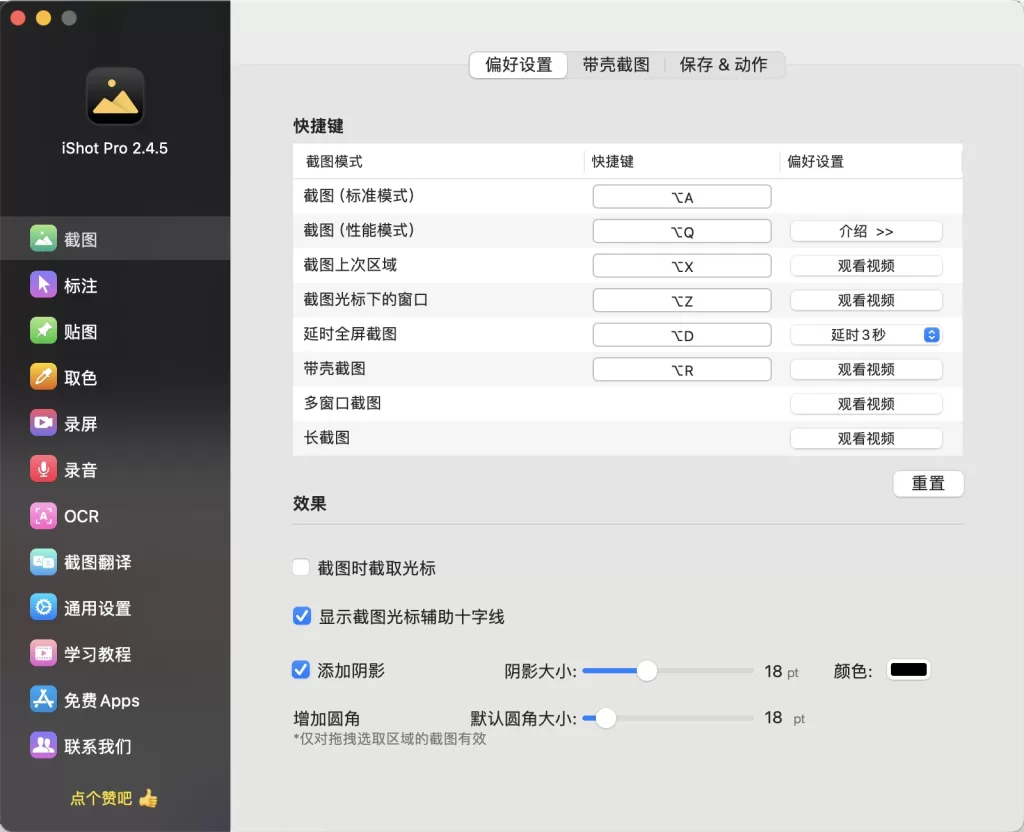The image size is (1024, 832).
Task: Select the 标注 annotation cursor icon
Action: click(x=43, y=285)
